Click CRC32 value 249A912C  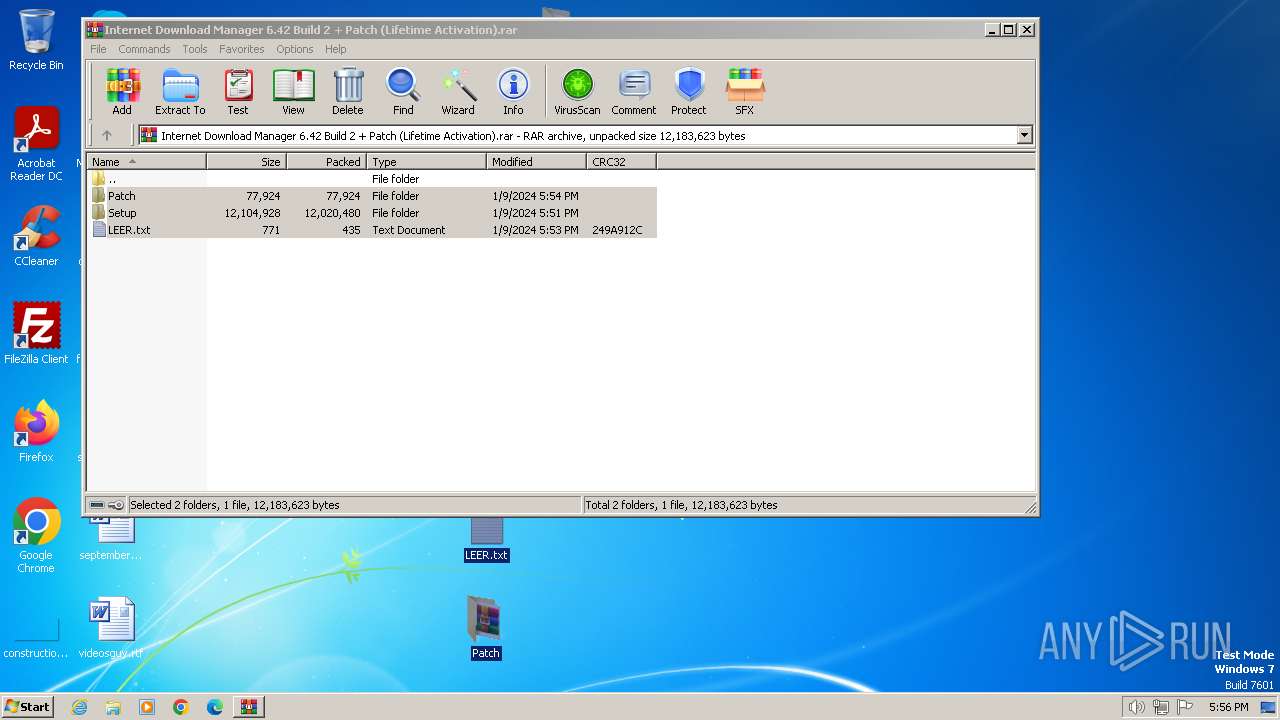pyautogui.click(x=617, y=230)
